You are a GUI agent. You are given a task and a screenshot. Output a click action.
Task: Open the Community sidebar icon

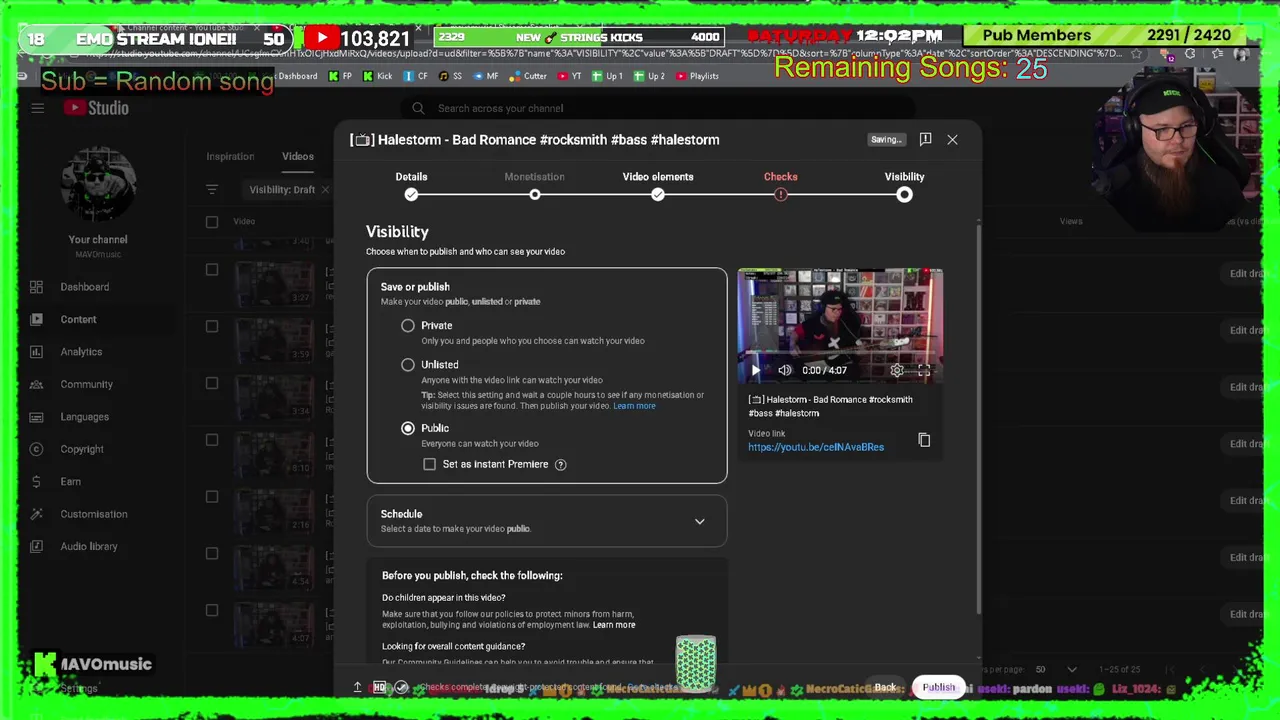tap(36, 384)
